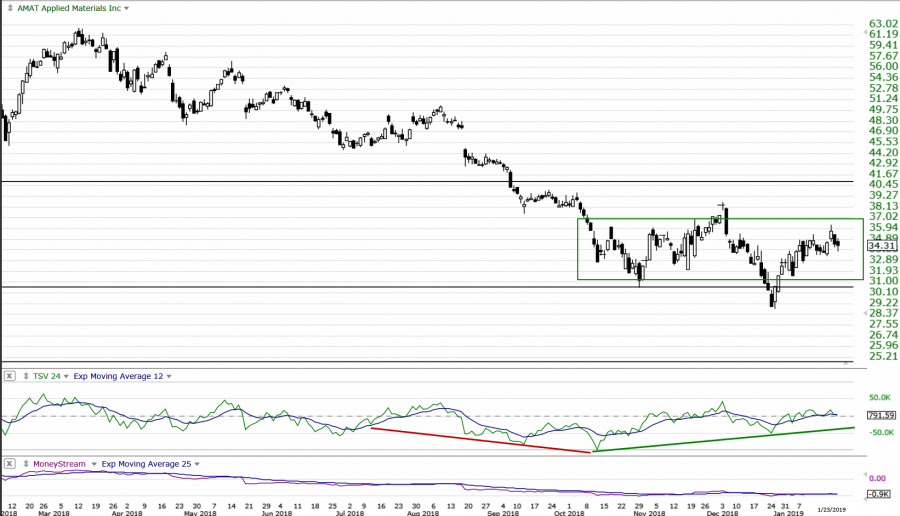Image resolution: width=900 pixels, height=516 pixels.
Task: Click the 31.00 price scale label
Action: click(x=883, y=281)
